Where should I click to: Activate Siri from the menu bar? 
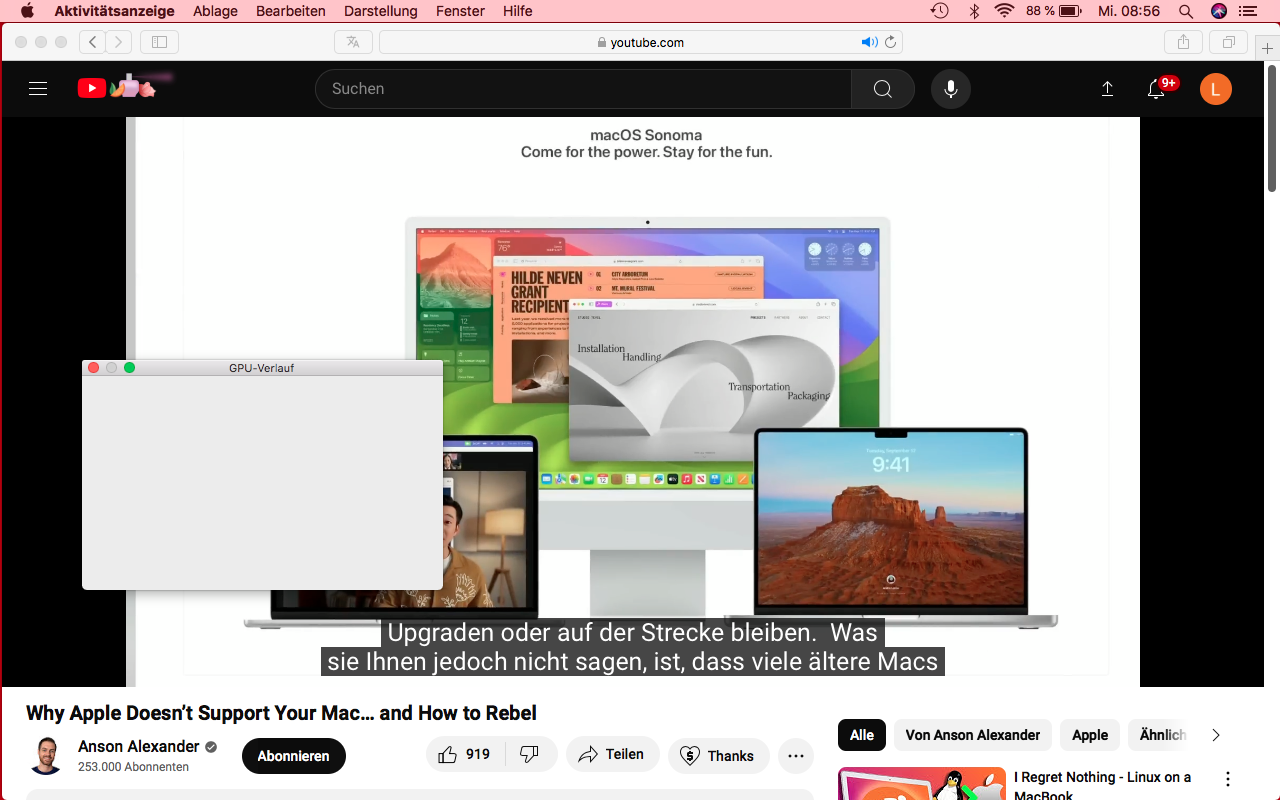[1218, 11]
